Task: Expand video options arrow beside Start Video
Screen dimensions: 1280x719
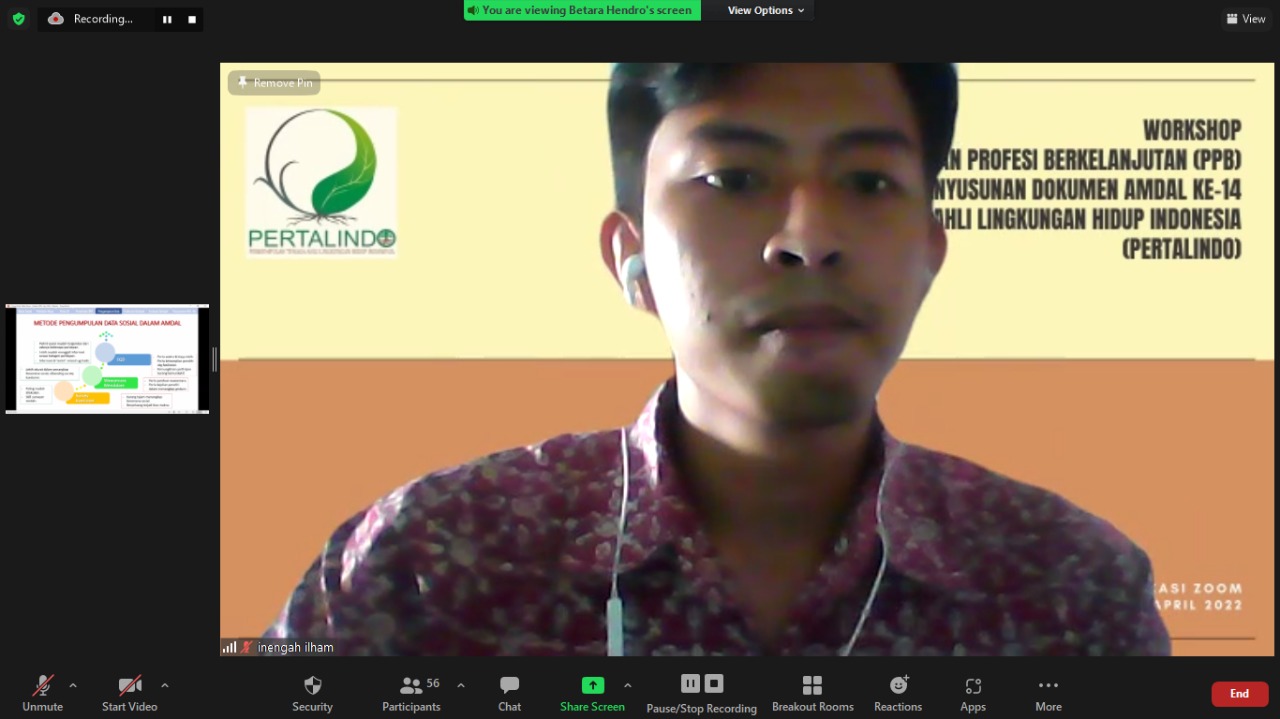Action: click(165, 685)
